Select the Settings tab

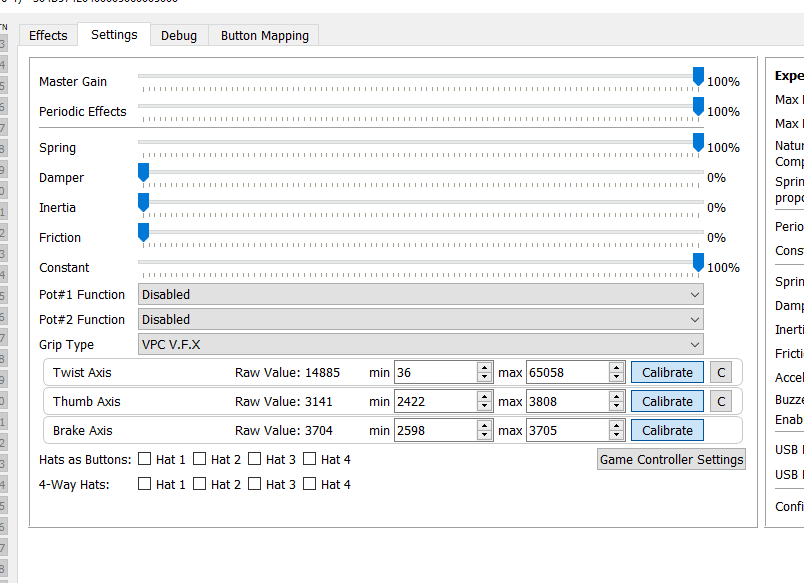114,34
